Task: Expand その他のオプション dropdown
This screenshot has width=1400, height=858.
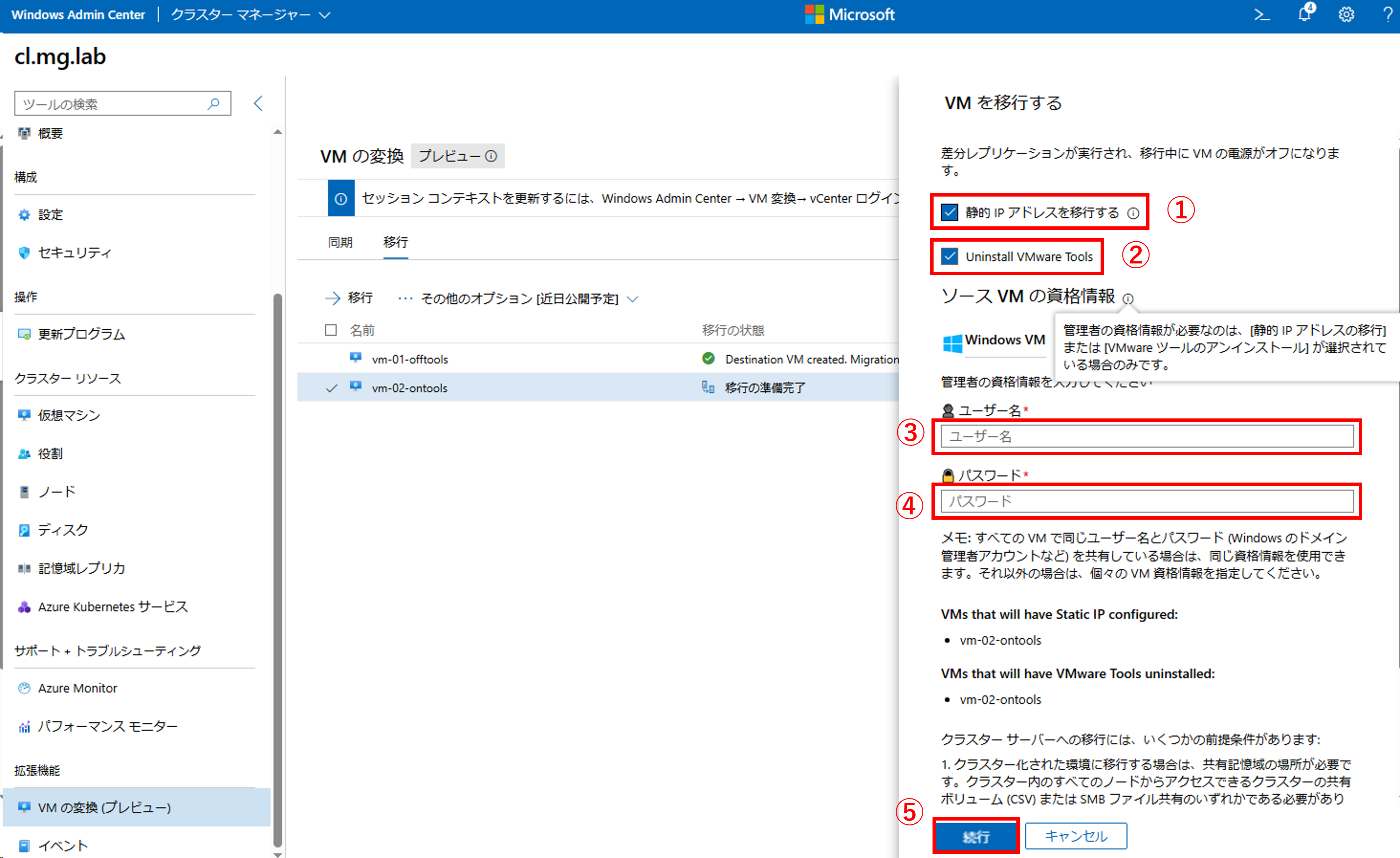Action: [632, 299]
